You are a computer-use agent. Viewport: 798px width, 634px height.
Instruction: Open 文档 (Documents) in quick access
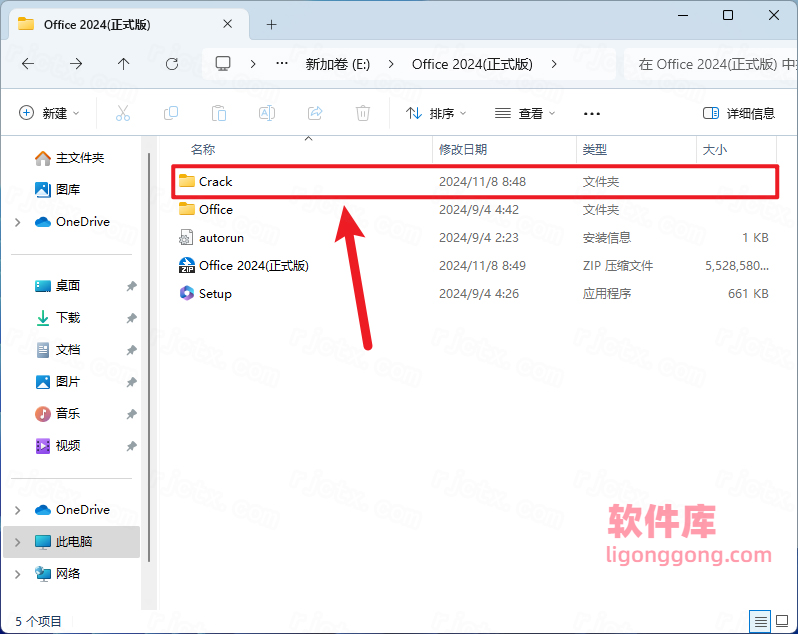58,350
